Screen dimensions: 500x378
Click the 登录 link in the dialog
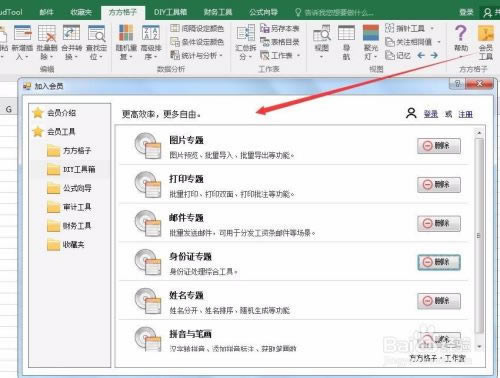pos(431,114)
